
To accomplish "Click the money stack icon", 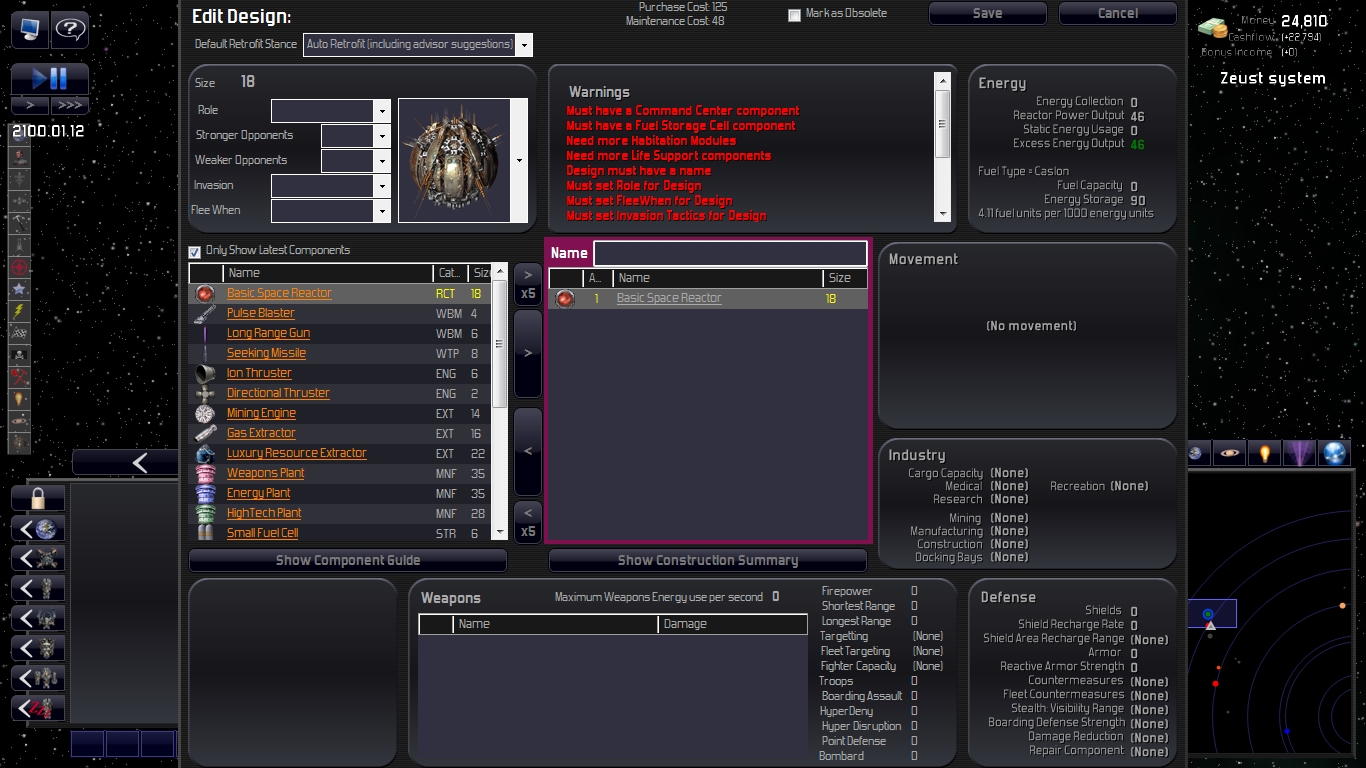I will [1212, 29].
